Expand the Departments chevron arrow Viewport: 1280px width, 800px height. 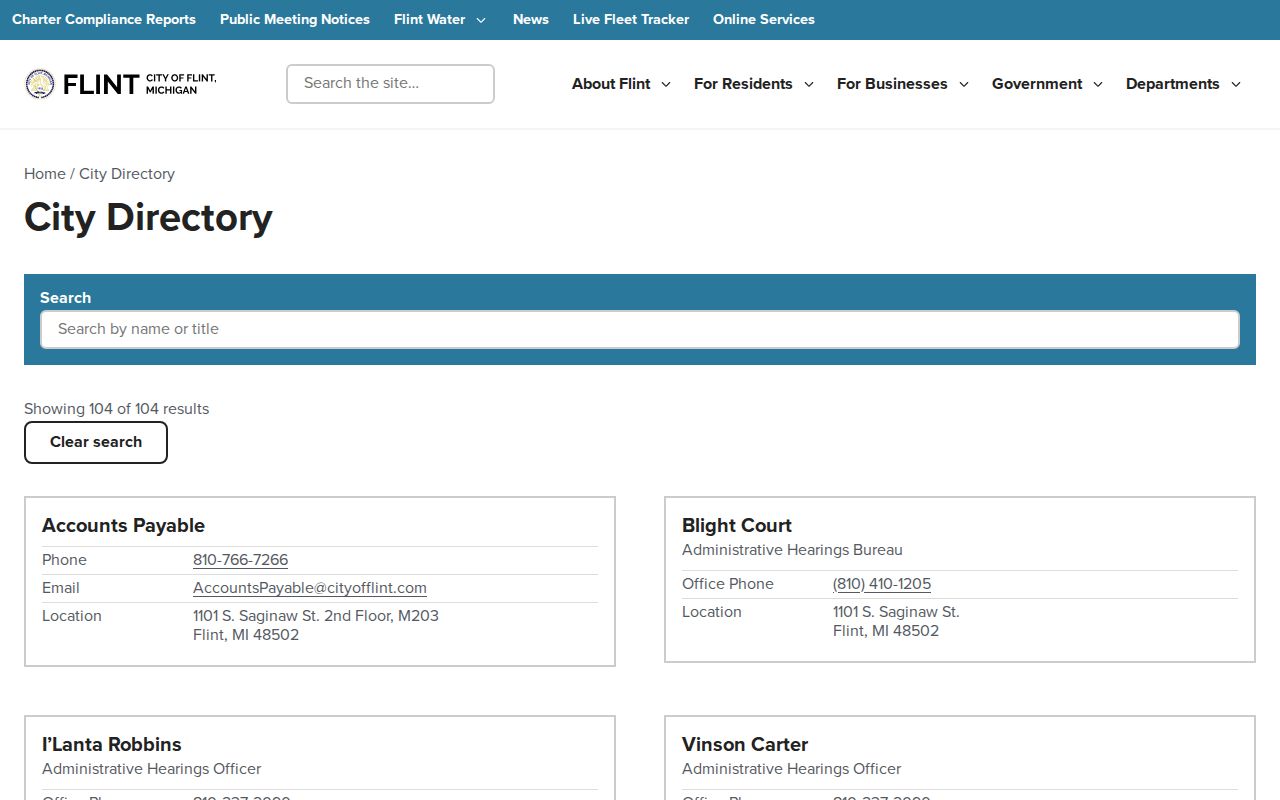tap(1236, 84)
